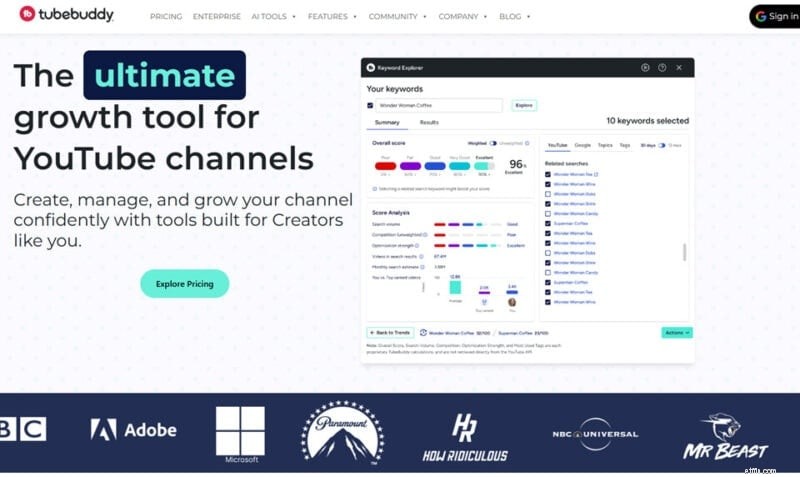Open the Enterprise nav link
The height and width of the screenshot is (477, 800).
[x=216, y=16]
